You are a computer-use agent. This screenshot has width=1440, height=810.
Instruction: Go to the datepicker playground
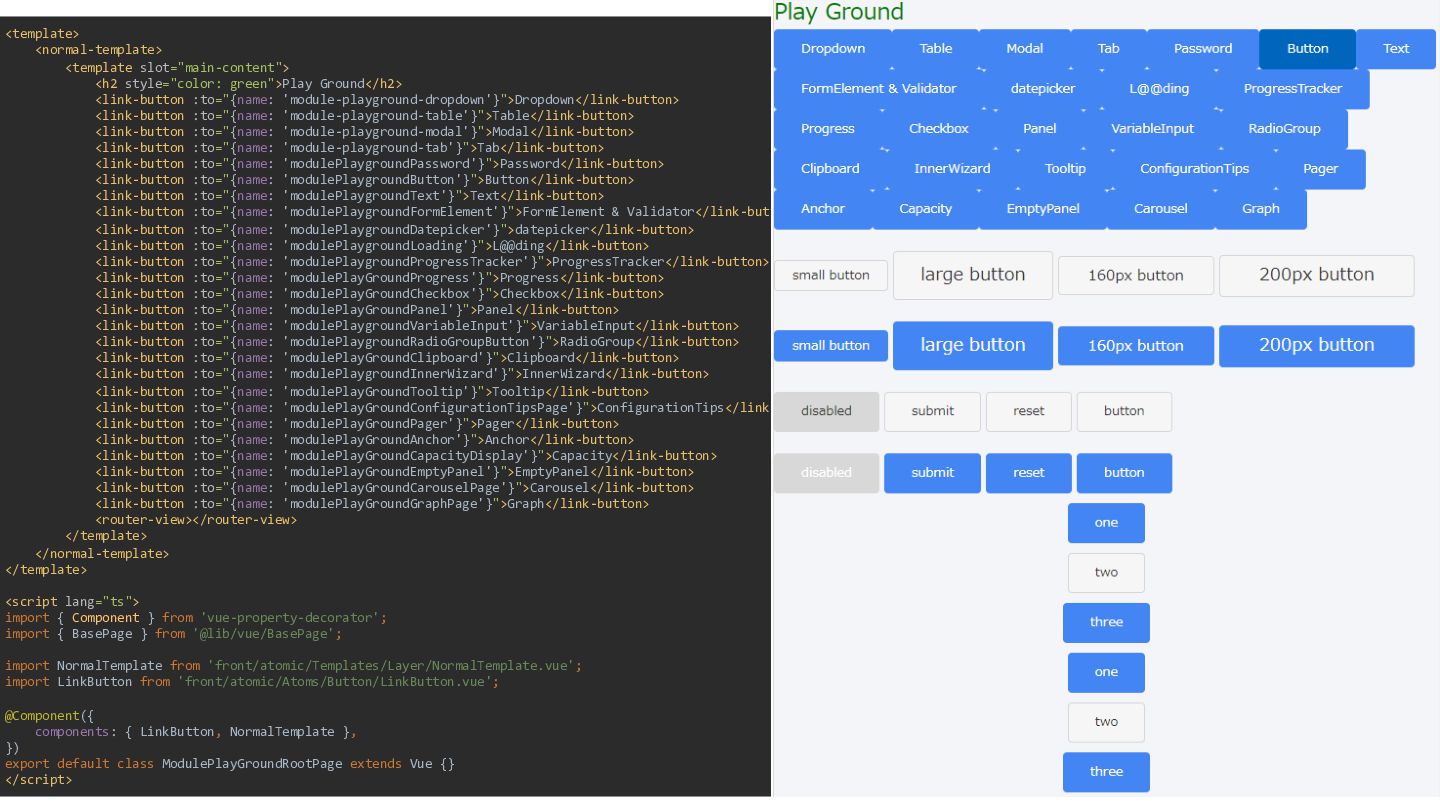pyautogui.click(x=1043, y=89)
